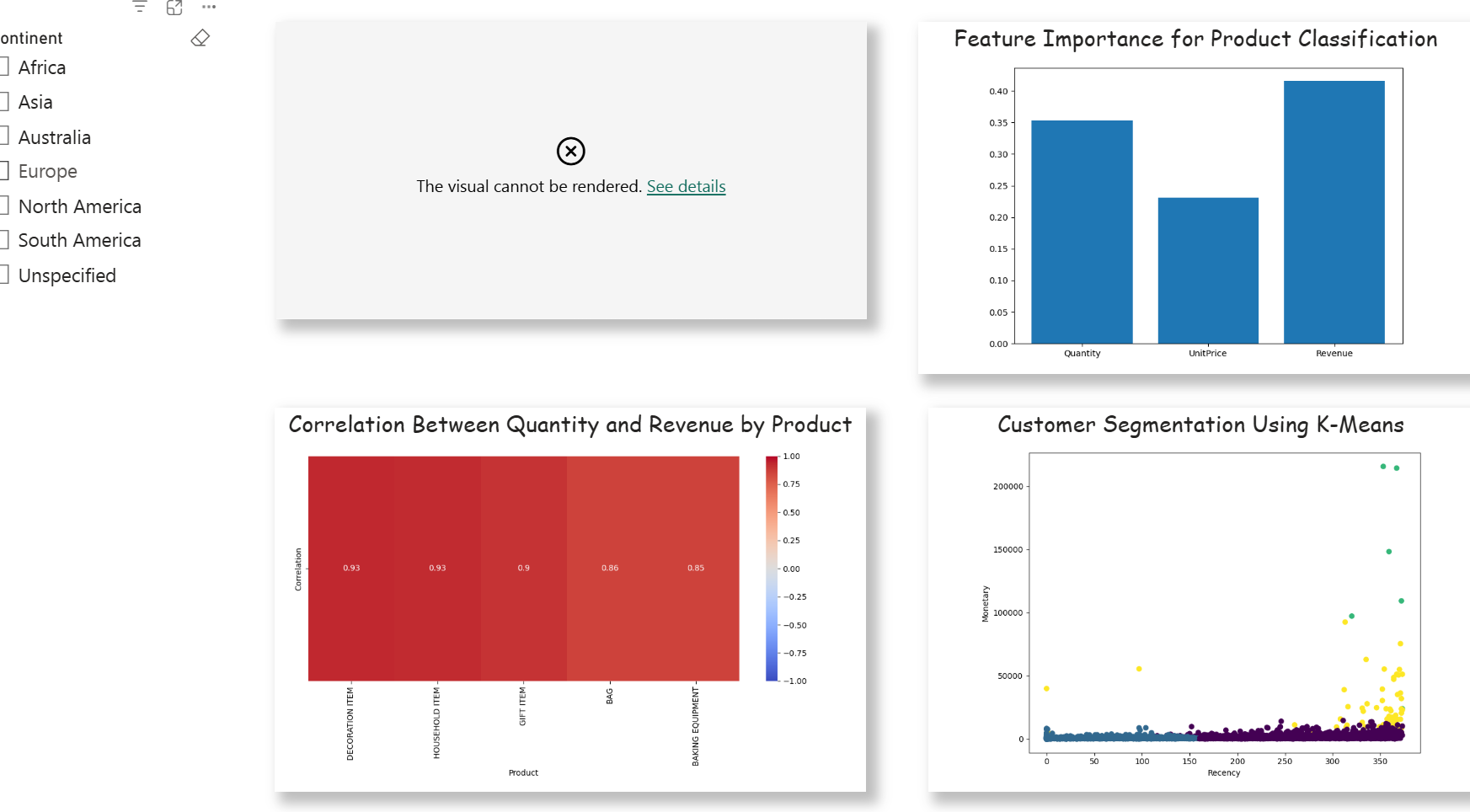The image size is (1470, 812).
Task: Click 'The visual cannot be rendered' message
Action: (x=529, y=186)
